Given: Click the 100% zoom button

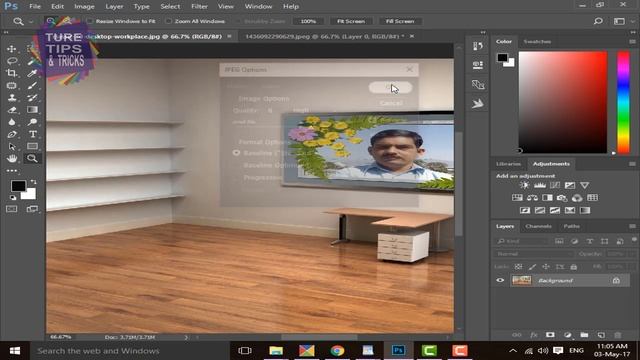Looking at the screenshot, I should (308, 21).
